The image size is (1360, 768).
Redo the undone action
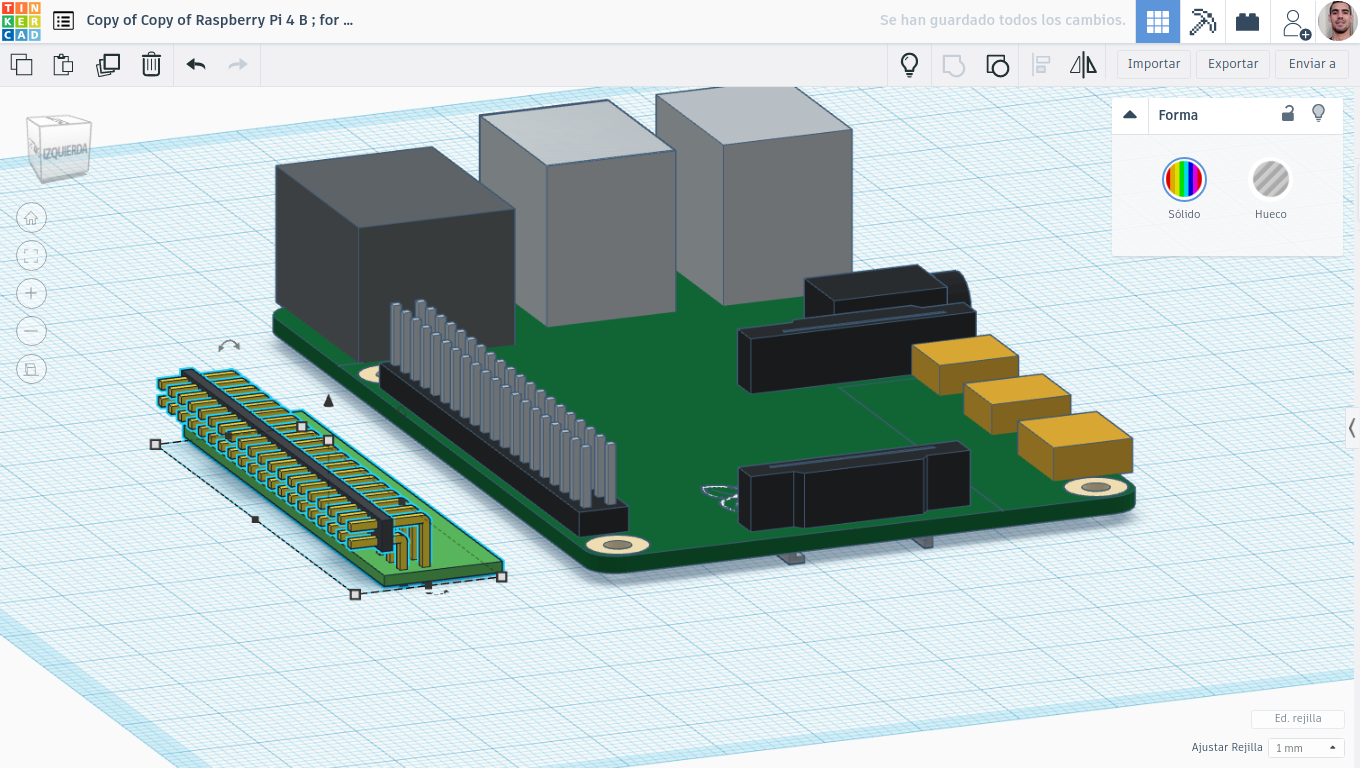(238, 65)
